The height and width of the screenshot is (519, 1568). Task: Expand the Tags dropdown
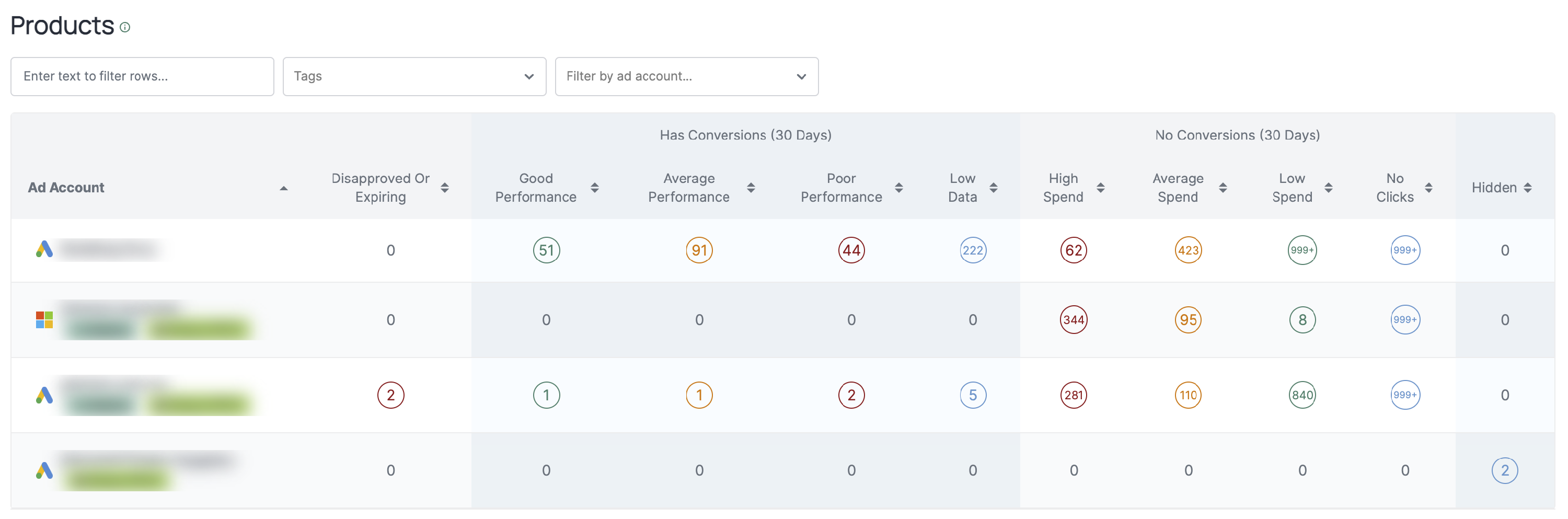[414, 76]
